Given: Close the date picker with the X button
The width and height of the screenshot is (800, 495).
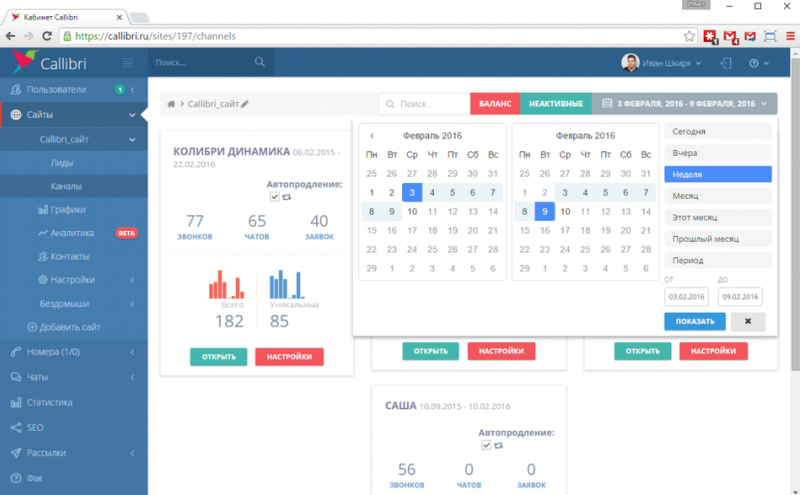Looking at the screenshot, I should pos(747,321).
